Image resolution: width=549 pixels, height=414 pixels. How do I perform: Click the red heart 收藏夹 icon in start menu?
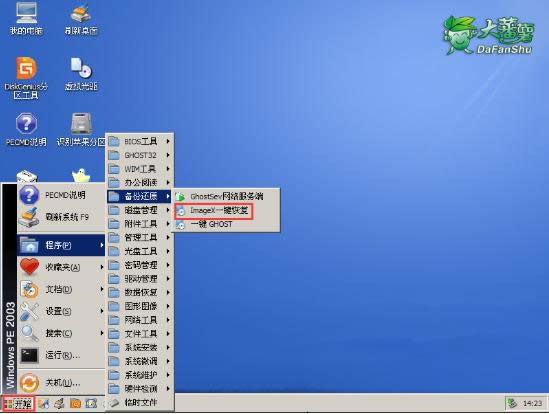click(x=29, y=267)
